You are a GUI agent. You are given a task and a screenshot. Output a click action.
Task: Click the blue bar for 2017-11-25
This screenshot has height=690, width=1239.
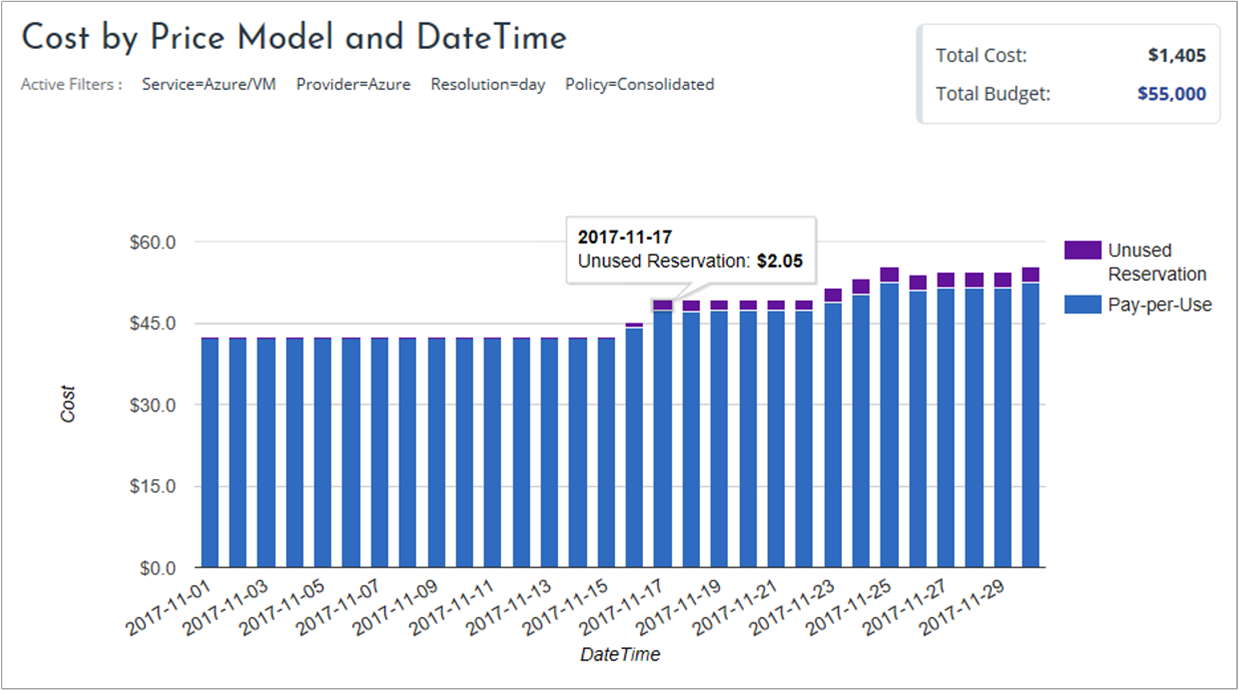point(890,426)
